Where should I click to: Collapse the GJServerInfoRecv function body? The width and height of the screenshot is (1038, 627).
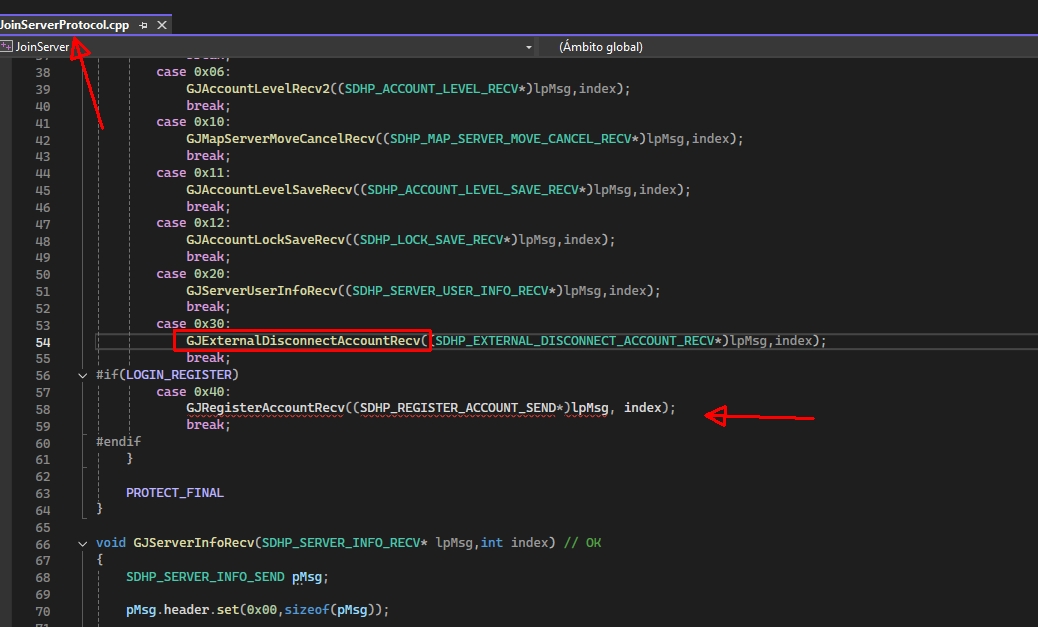click(83, 544)
